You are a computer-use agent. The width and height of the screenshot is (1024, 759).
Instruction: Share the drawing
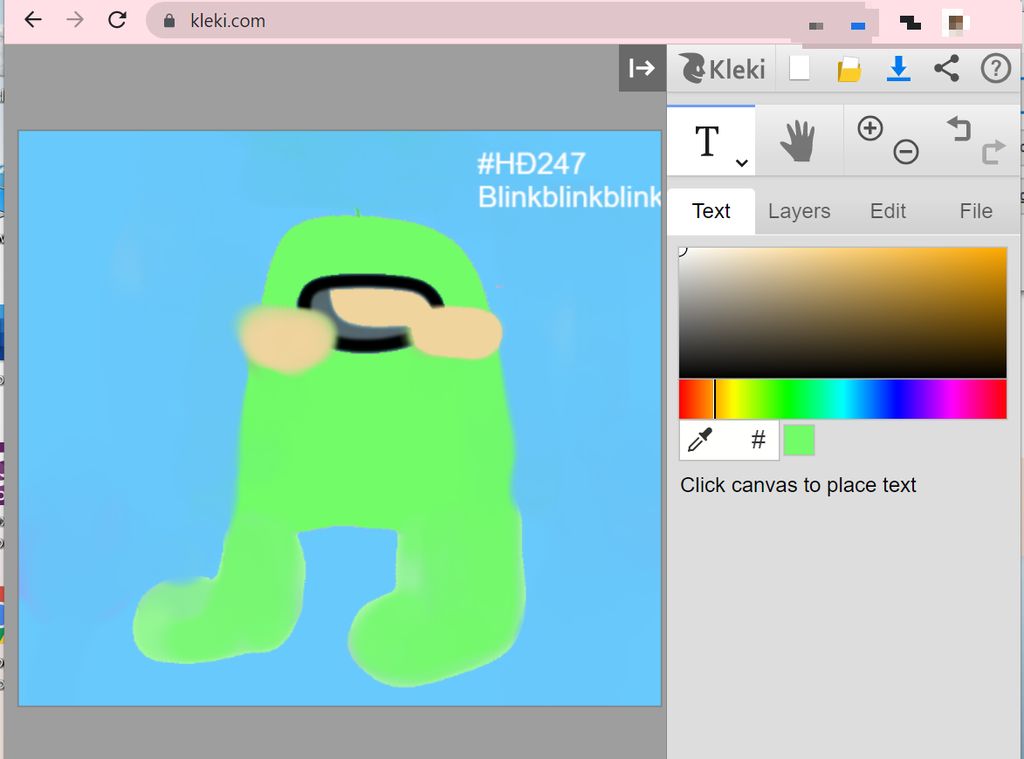tap(947, 68)
